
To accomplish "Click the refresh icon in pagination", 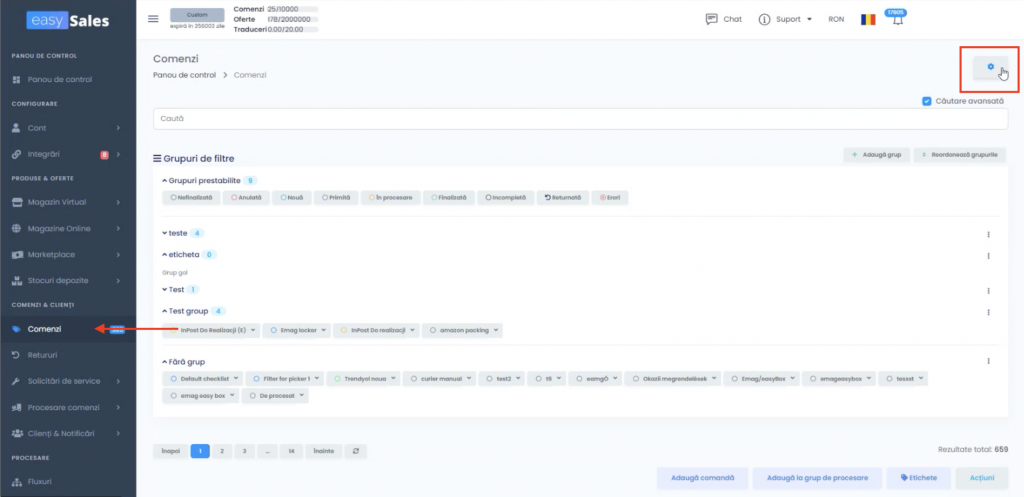I will [355, 451].
